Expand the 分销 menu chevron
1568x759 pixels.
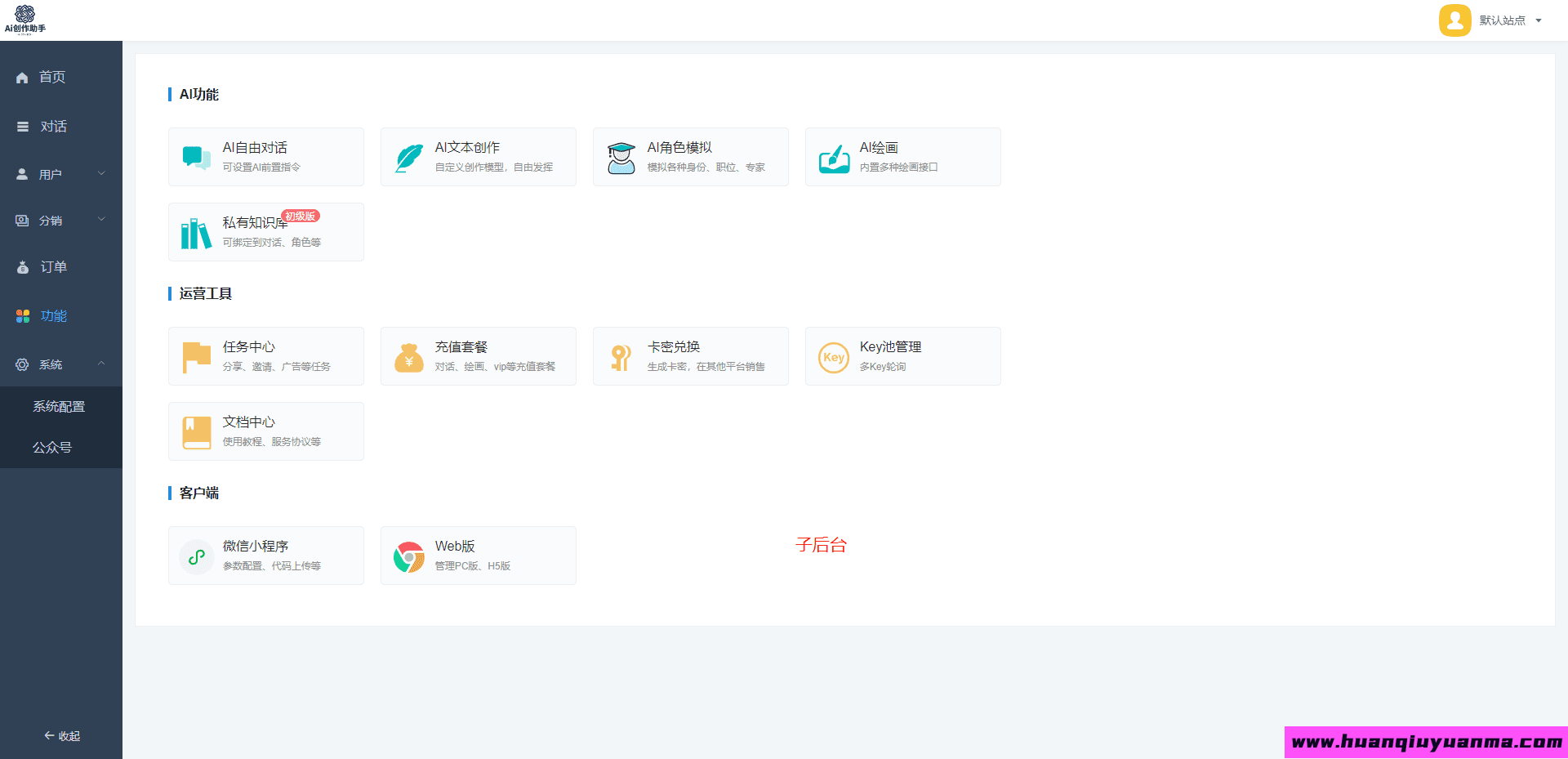102,219
